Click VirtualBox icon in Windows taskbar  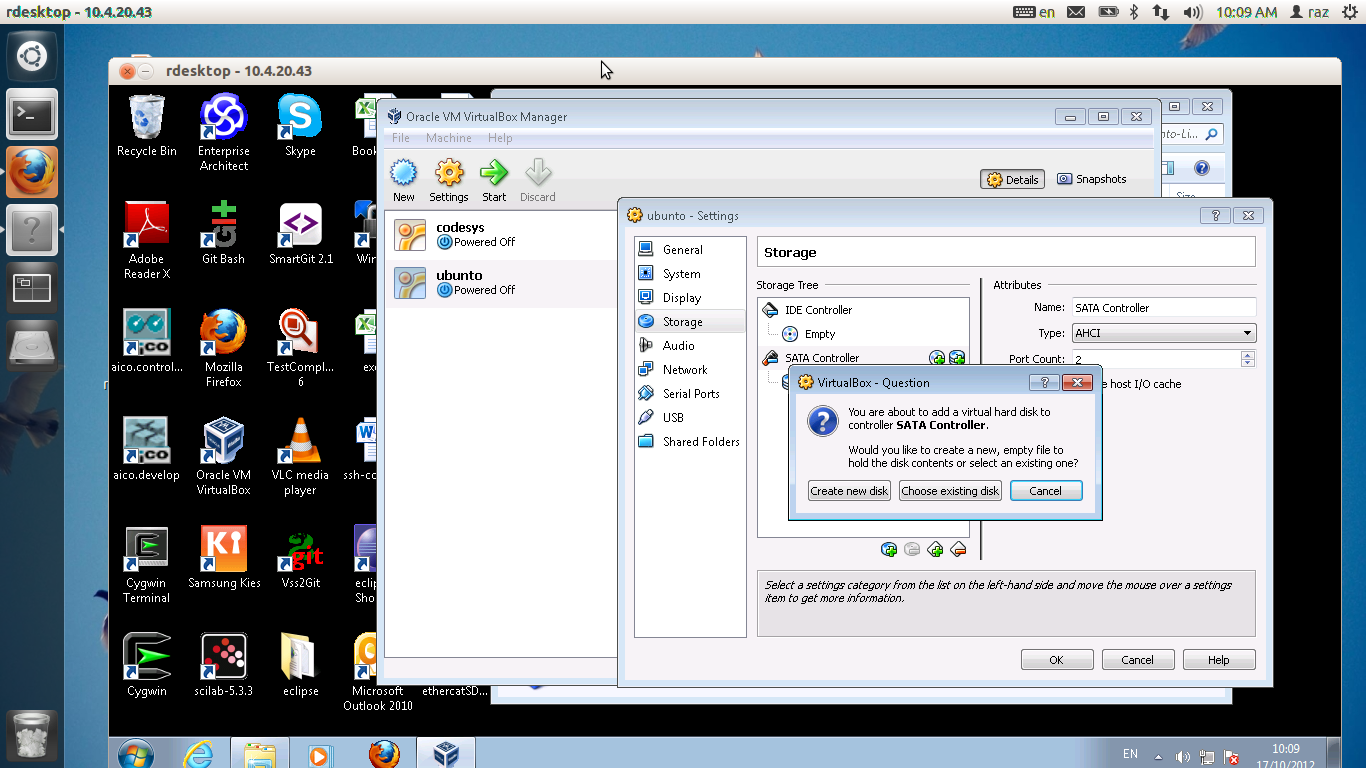pos(445,753)
